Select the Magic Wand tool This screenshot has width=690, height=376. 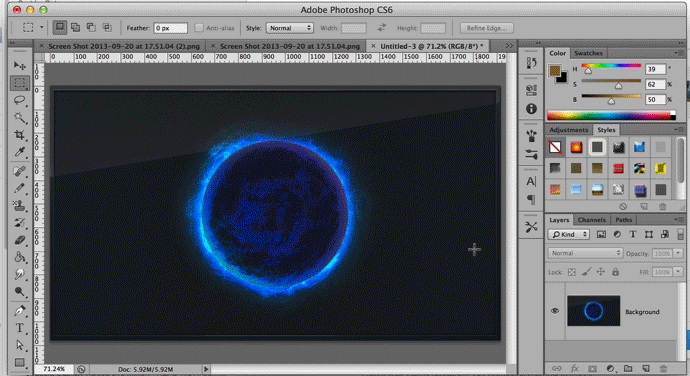19,118
